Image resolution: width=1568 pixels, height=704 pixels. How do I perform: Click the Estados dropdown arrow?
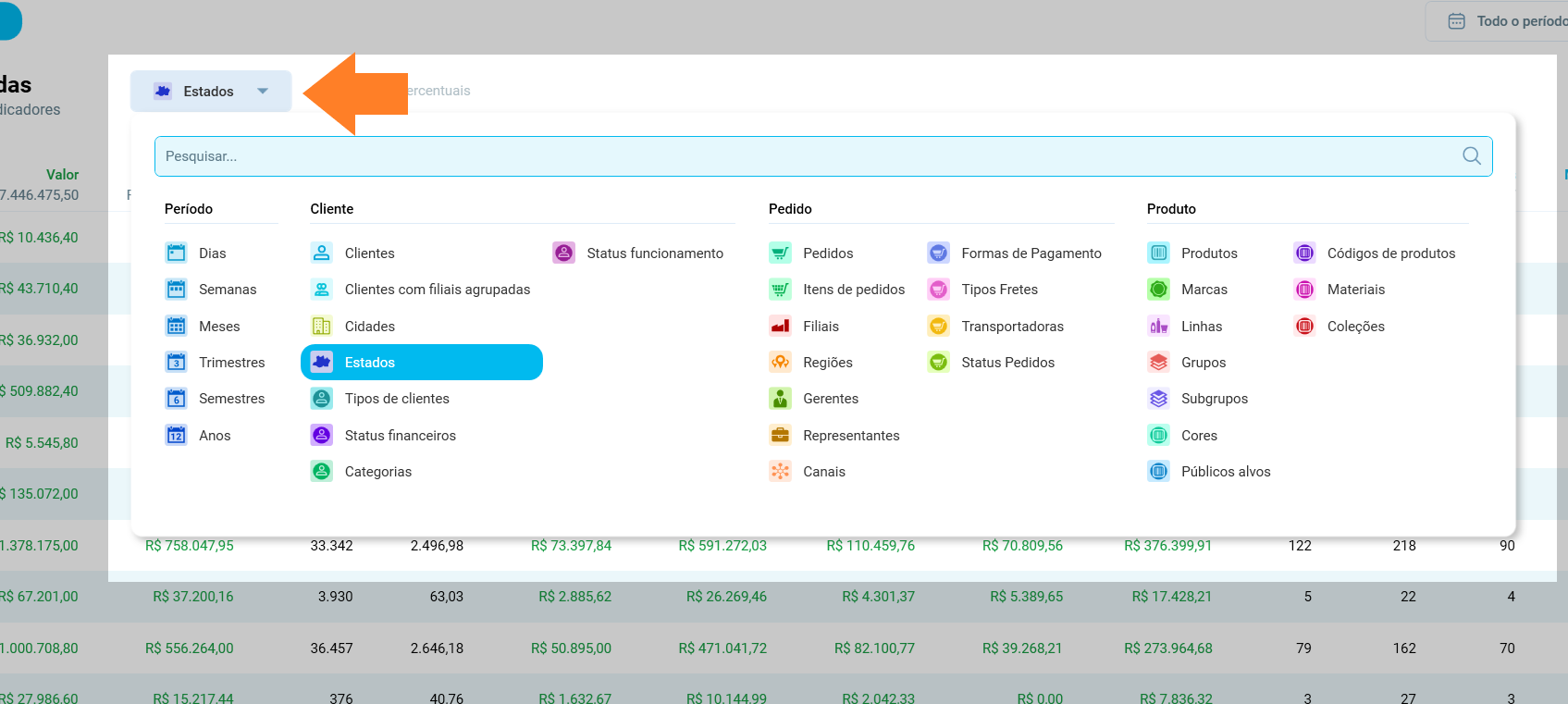pyautogui.click(x=263, y=91)
